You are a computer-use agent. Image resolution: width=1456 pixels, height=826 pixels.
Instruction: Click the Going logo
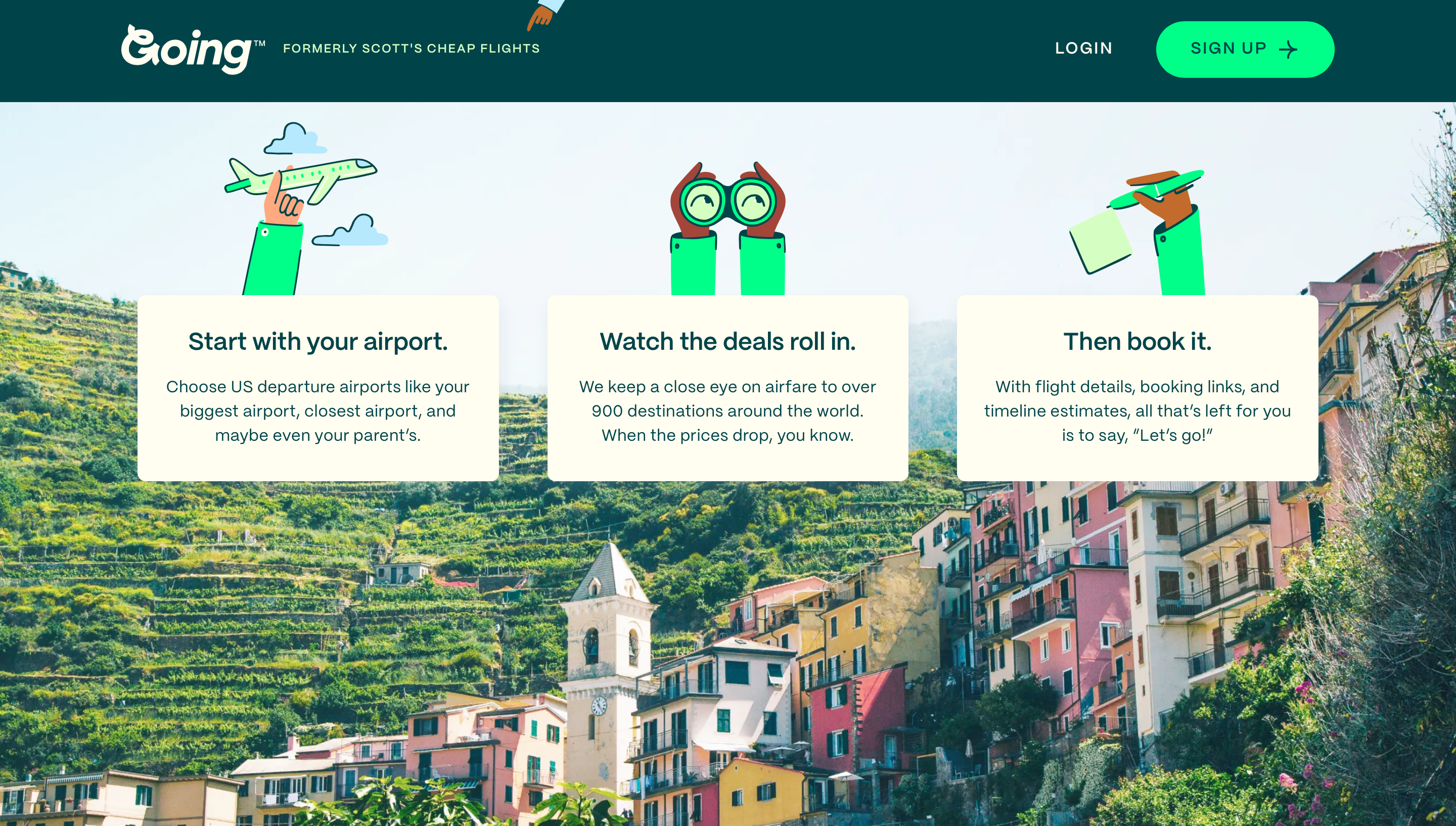click(x=193, y=49)
